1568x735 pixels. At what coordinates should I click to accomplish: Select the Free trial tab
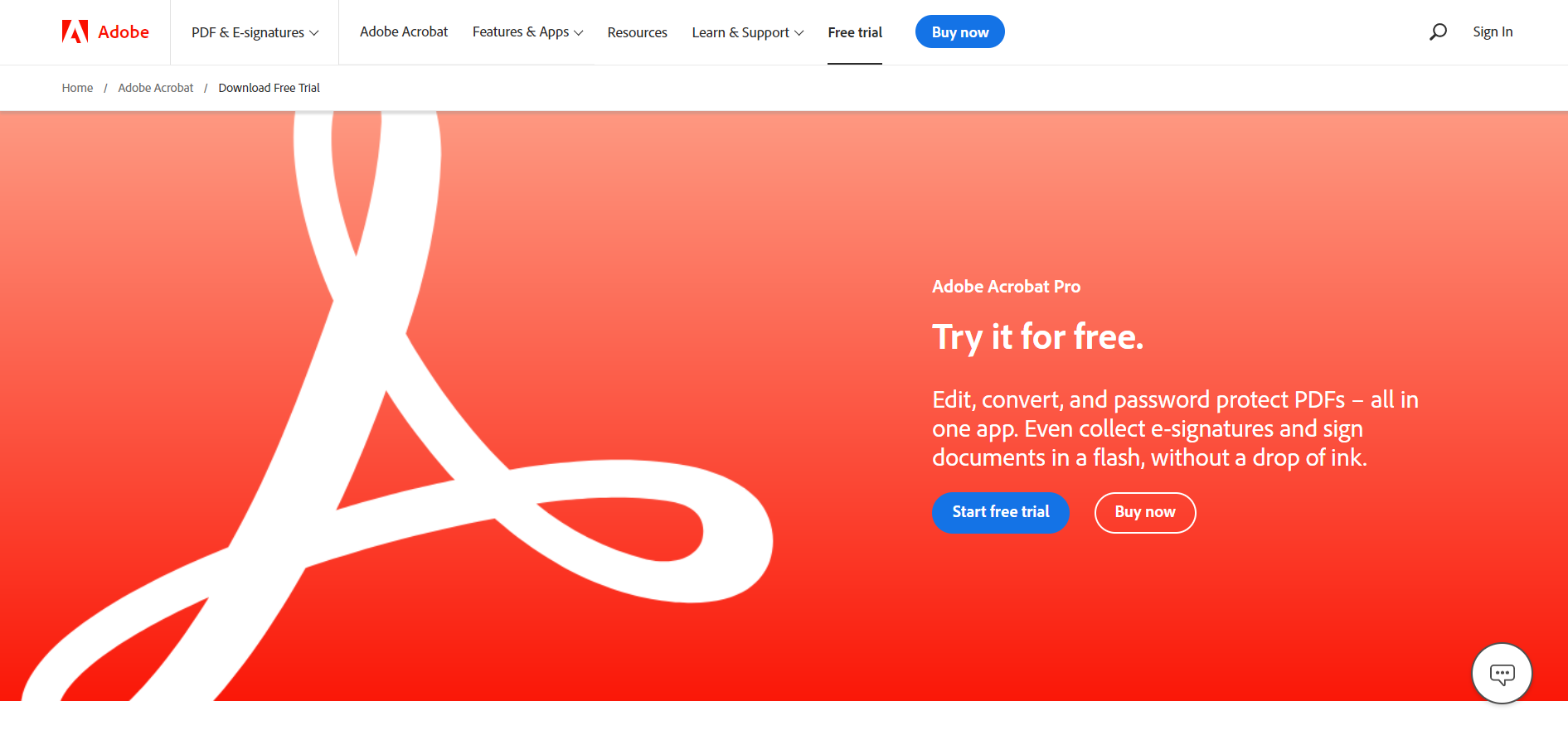point(855,32)
